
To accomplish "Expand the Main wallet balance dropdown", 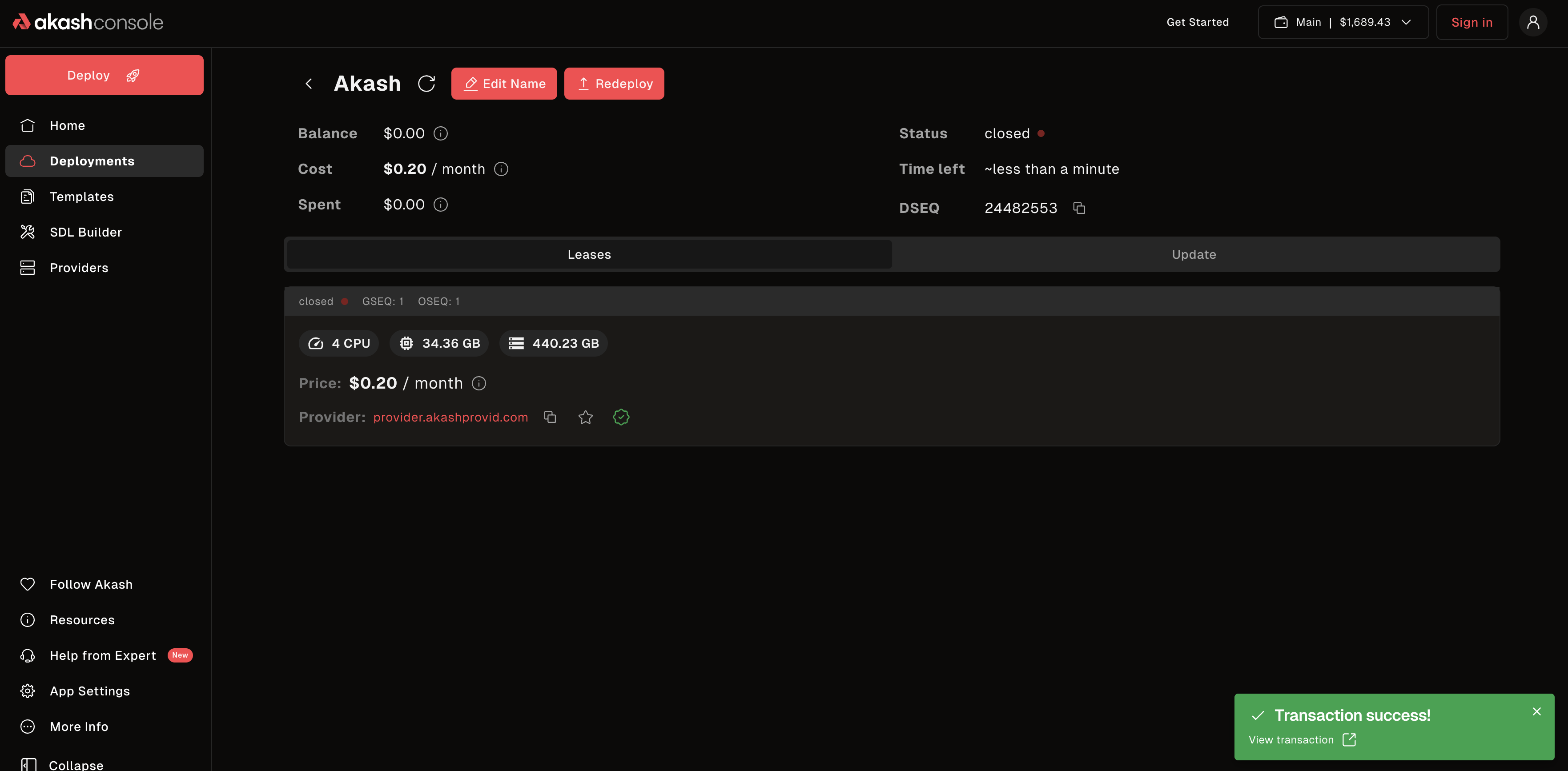I will point(1343,23).
